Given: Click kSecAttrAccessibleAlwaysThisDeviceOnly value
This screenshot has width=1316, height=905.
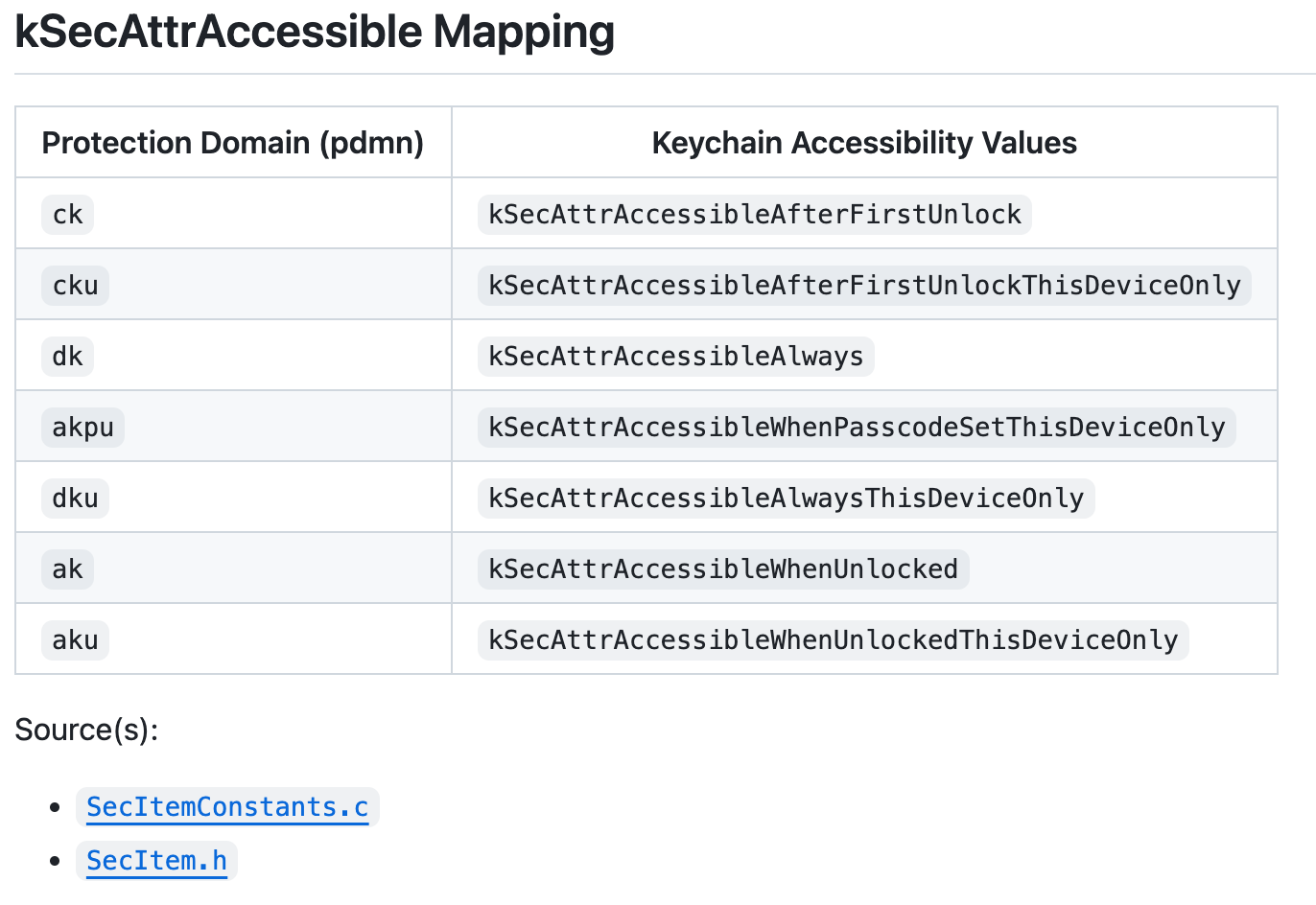Looking at the screenshot, I should click(787, 498).
